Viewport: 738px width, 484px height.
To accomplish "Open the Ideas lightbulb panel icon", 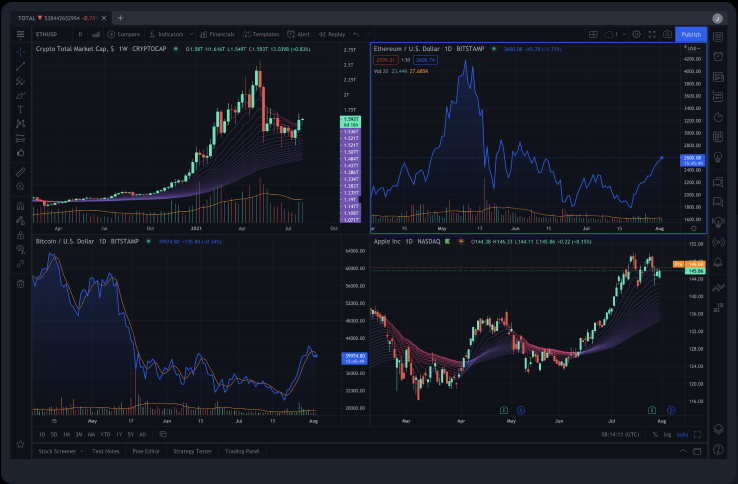I will (718, 157).
